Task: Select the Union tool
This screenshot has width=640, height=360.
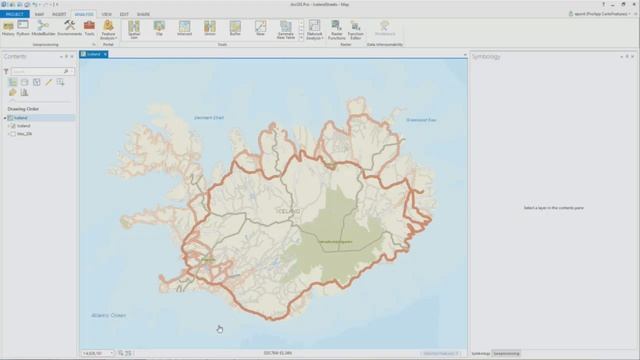Action: (x=210, y=29)
